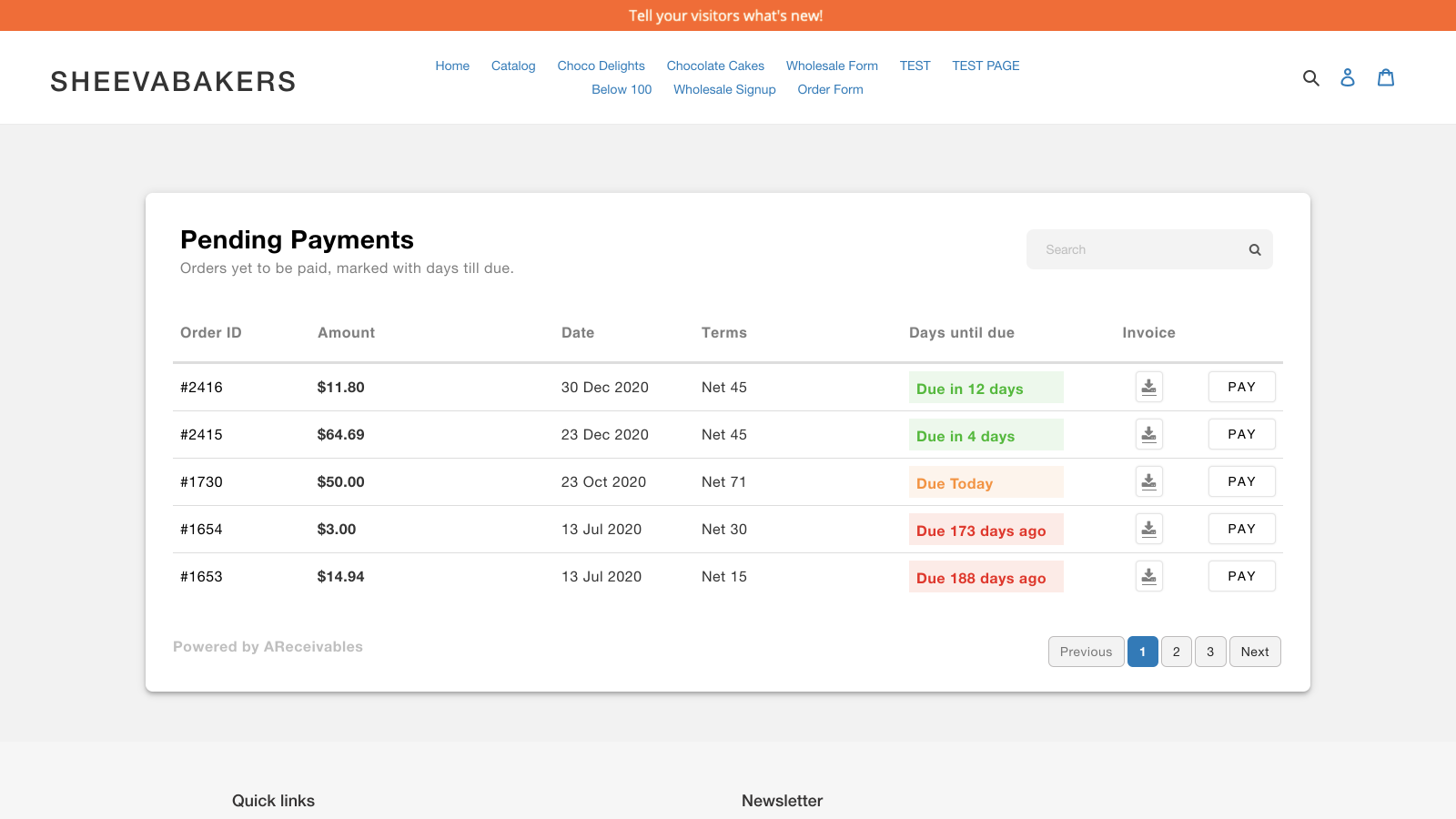Open the Home menu item
The image size is (1456, 819).
452,66
